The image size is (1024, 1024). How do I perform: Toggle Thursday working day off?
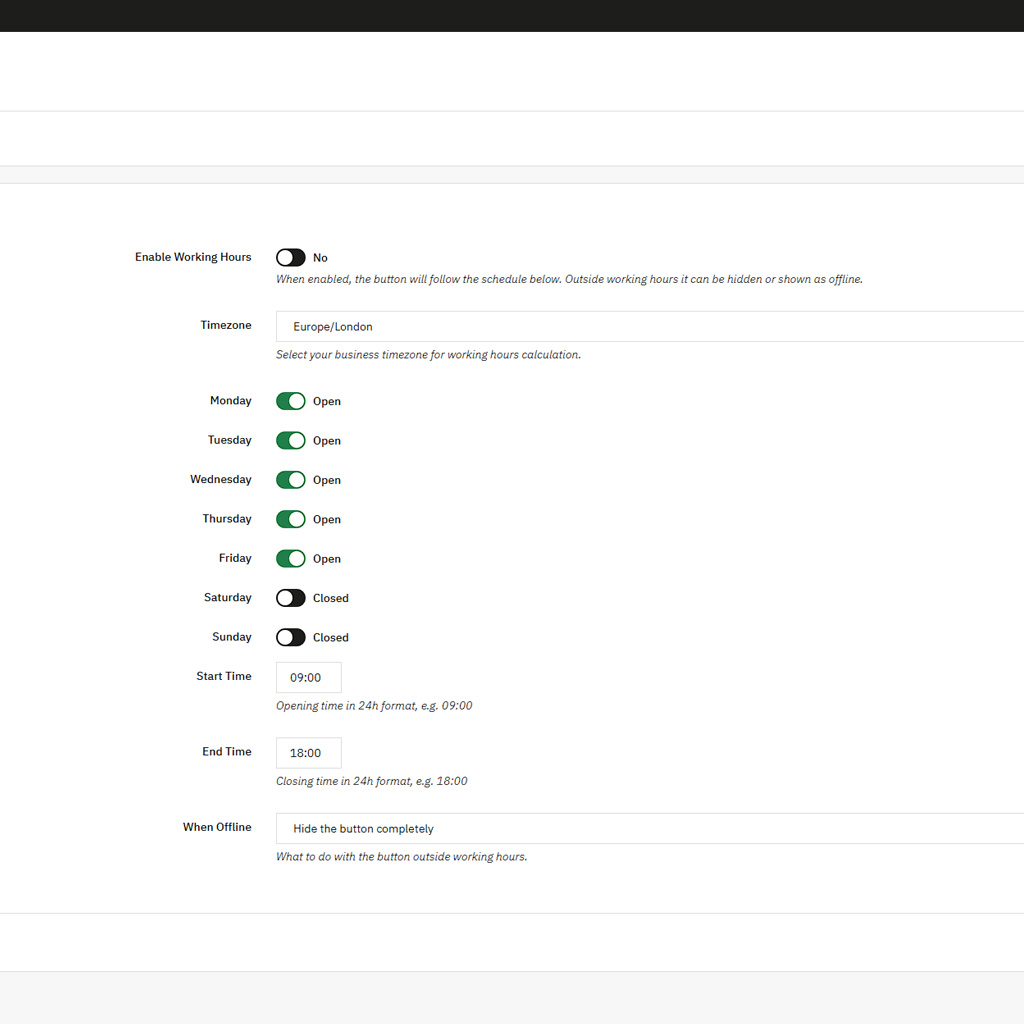pos(290,519)
